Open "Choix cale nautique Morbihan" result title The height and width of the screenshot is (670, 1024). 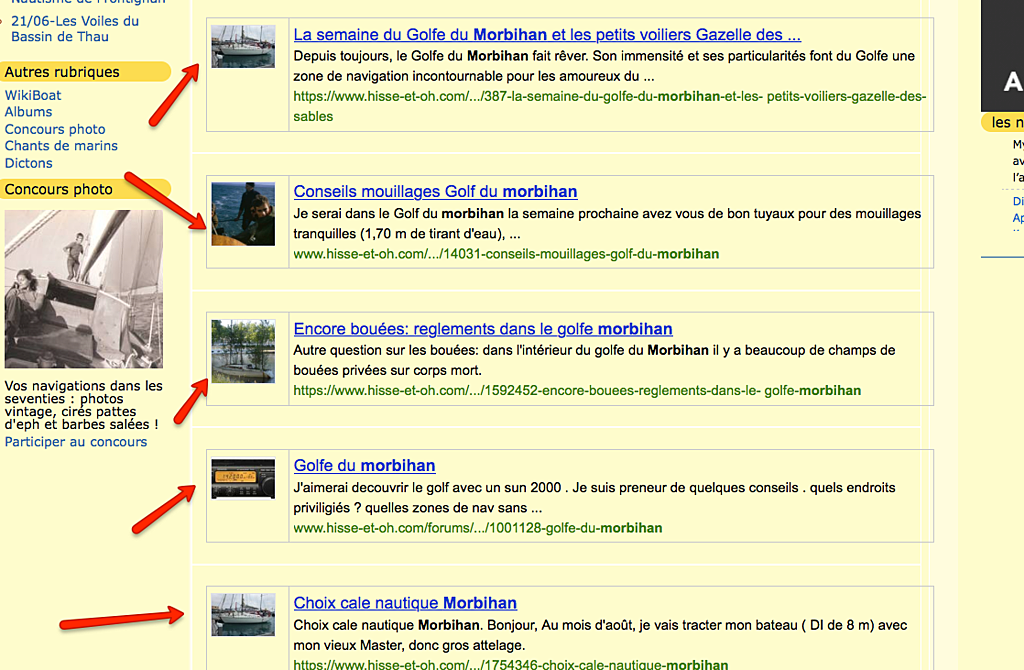click(x=405, y=603)
